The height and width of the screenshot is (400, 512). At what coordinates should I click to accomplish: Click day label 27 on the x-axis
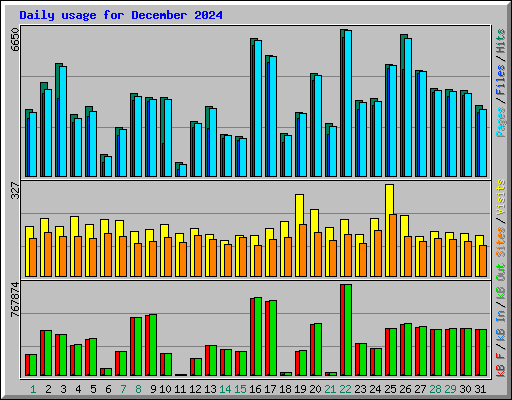420,389
